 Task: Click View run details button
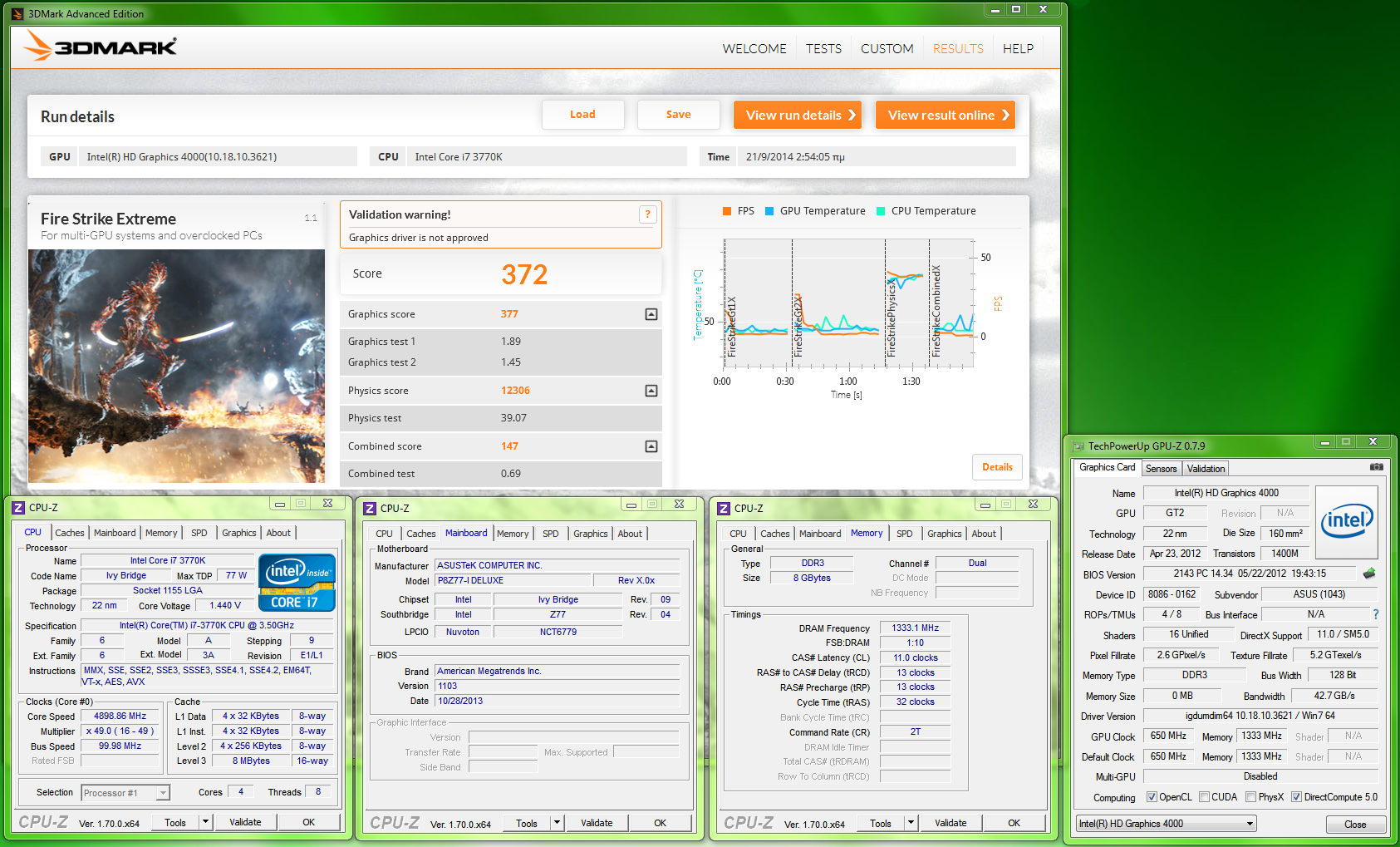(x=798, y=115)
